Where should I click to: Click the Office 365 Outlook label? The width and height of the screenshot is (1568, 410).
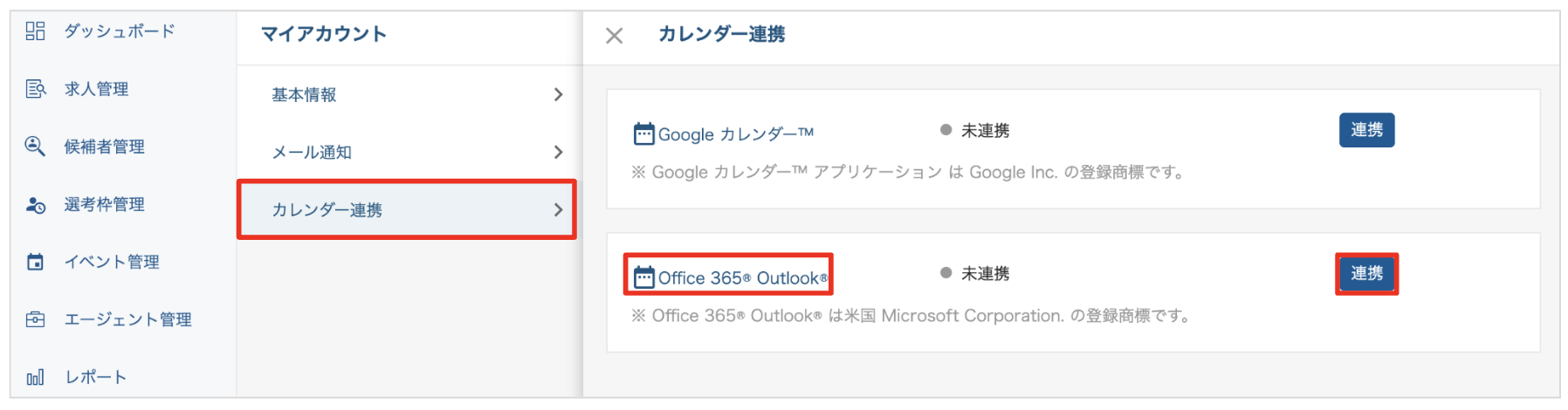pos(742,278)
